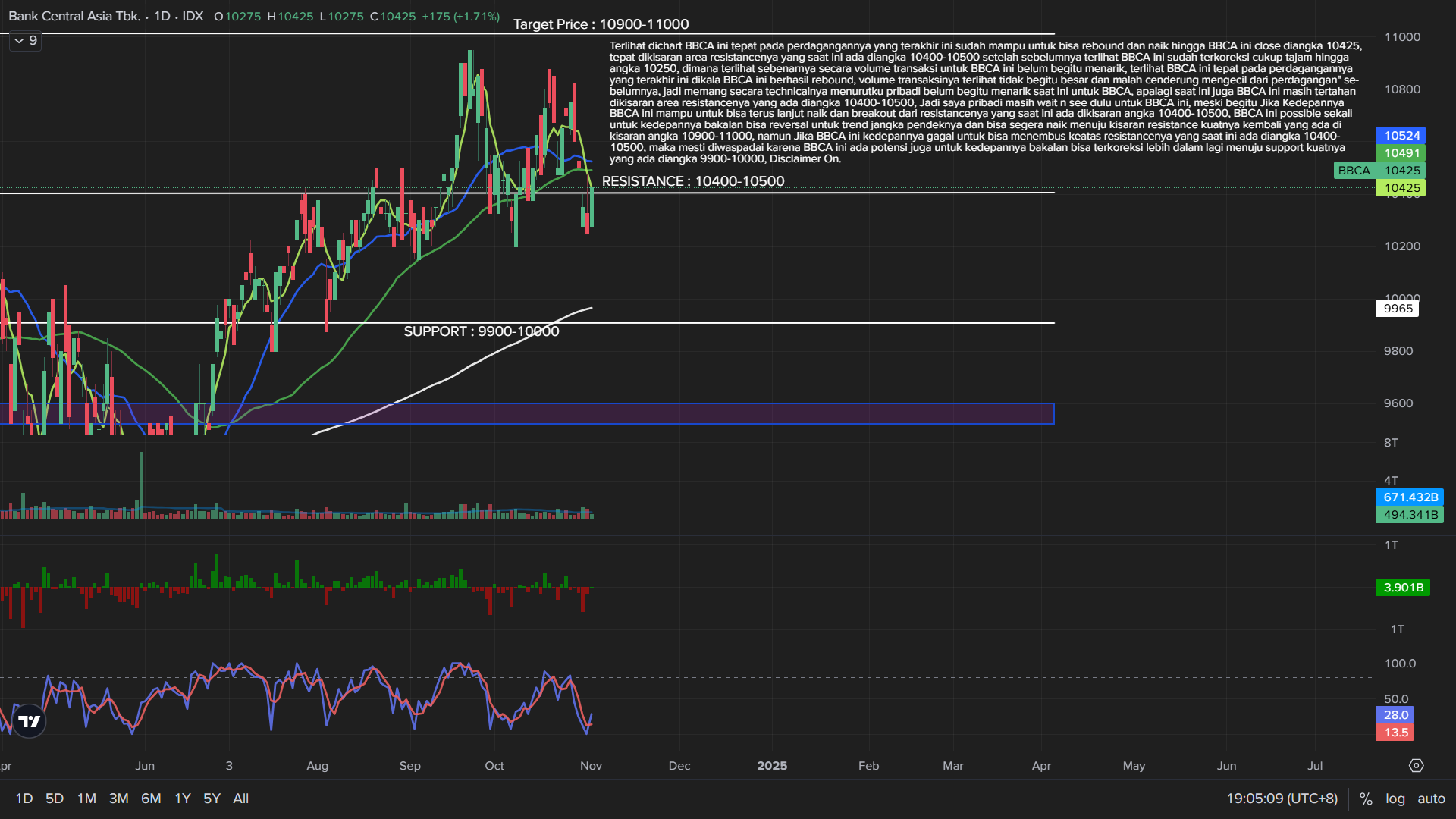Switch to 3M time range
The image size is (1456, 819).
click(118, 799)
